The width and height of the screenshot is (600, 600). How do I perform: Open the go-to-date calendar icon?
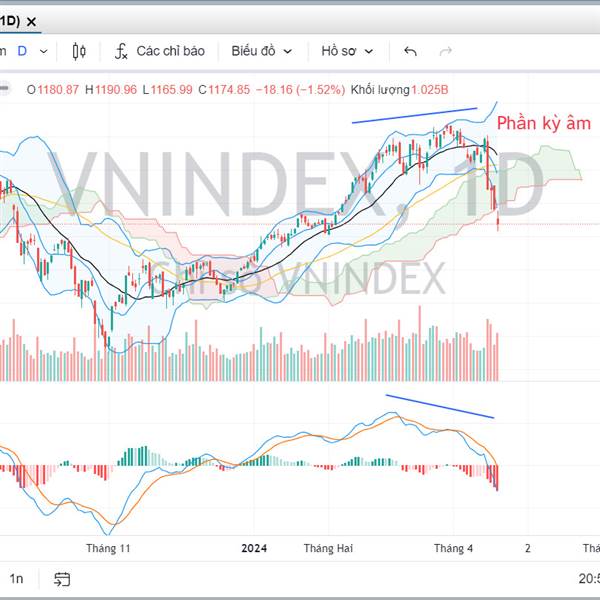tap(62, 579)
